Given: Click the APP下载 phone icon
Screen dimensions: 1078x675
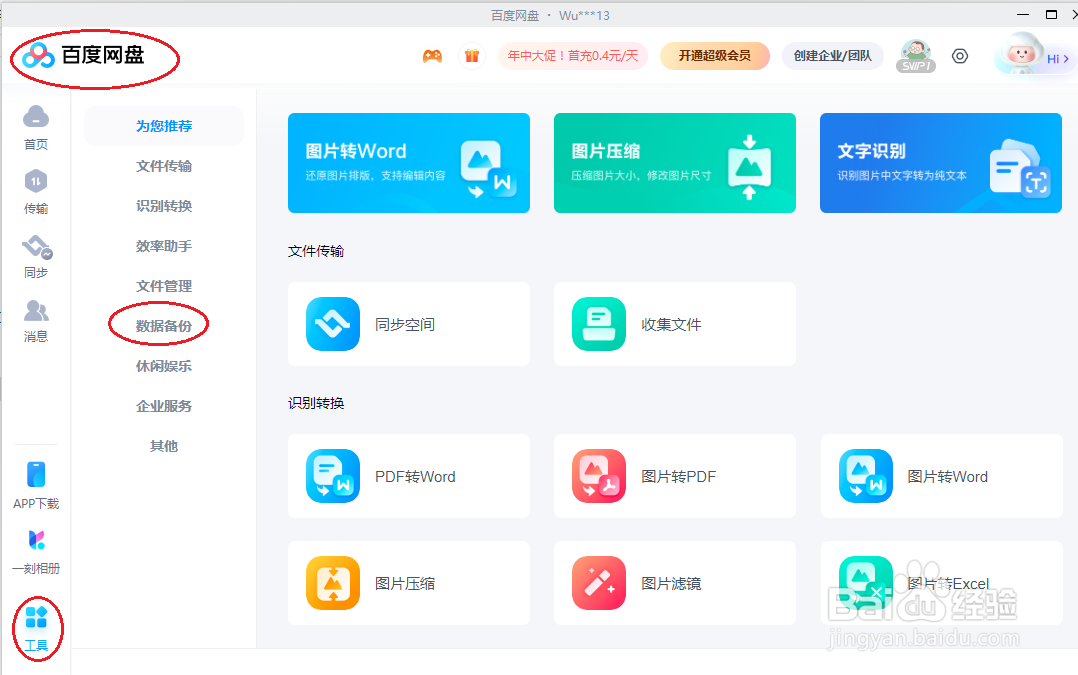Looking at the screenshot, I should (x=36, y=475).
